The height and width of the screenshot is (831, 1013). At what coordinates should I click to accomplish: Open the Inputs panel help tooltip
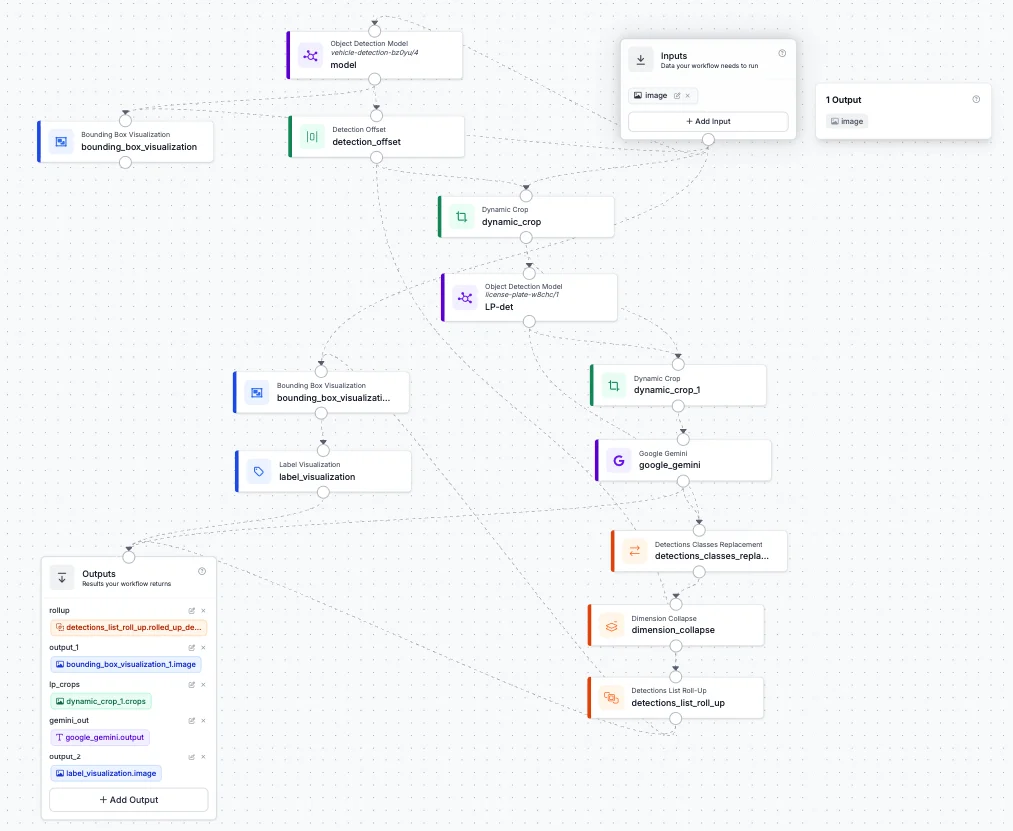coord(782,53)
